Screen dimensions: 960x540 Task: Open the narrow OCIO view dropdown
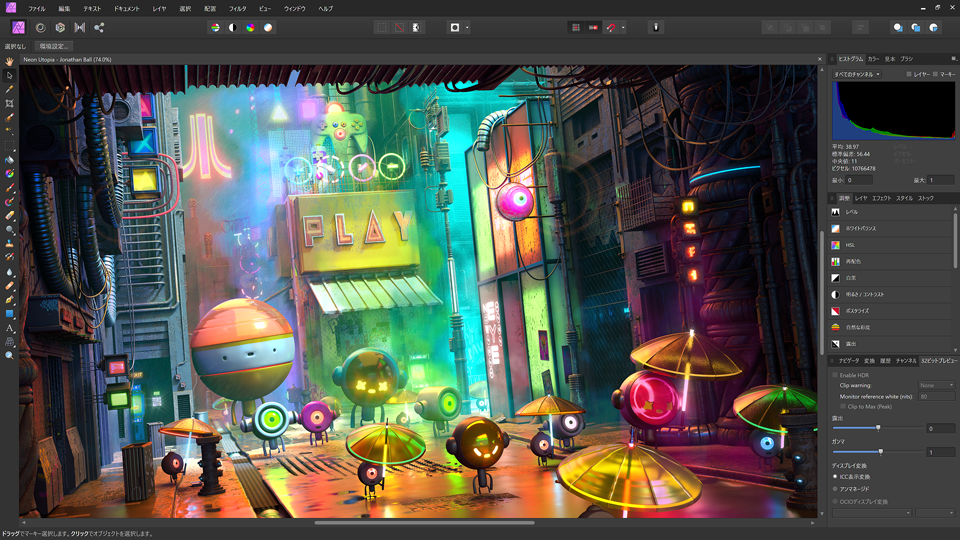935,512
